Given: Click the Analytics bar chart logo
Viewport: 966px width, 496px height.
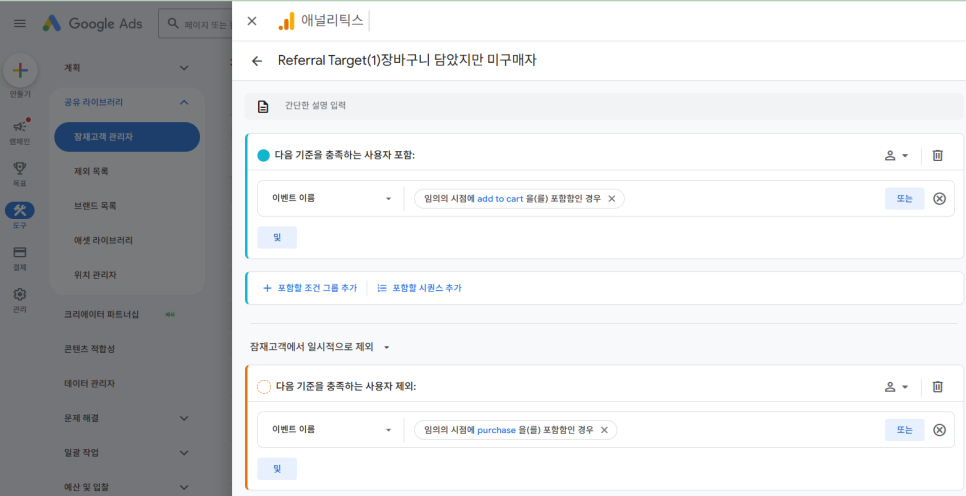Looking at the screenshot, I should (x=286, y=21).
